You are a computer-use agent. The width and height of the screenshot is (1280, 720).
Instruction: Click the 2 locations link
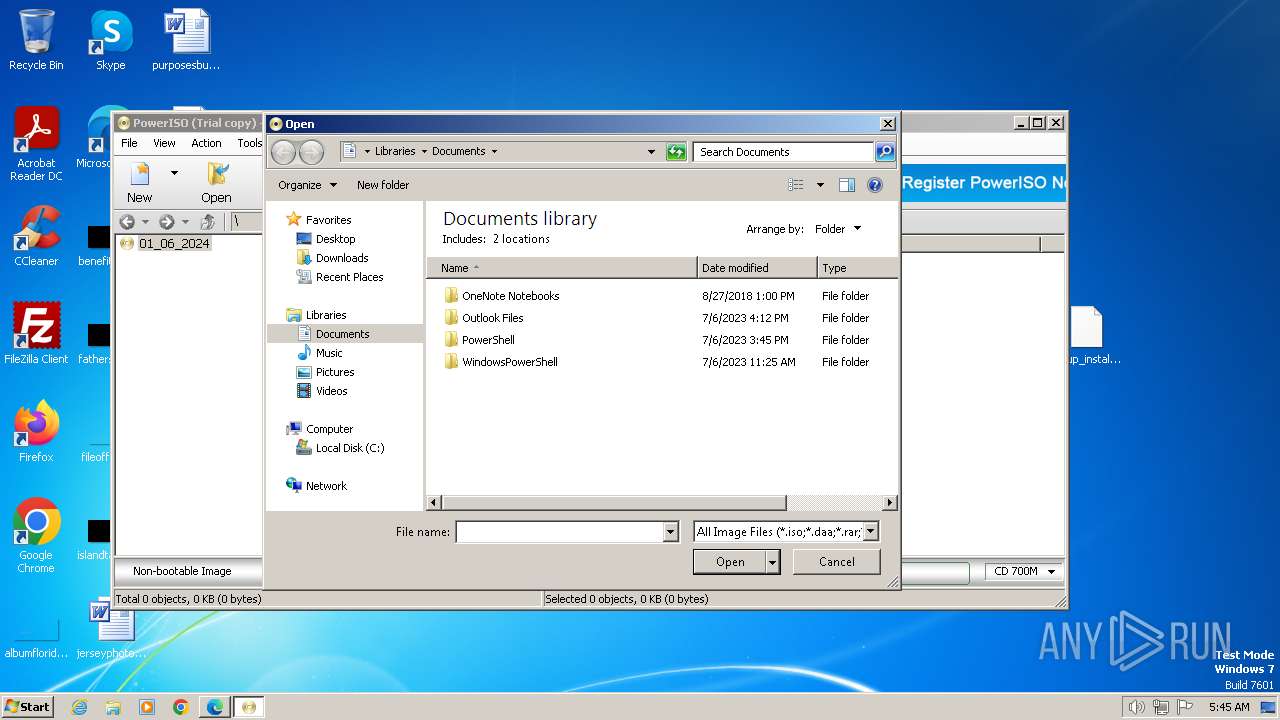click(521, 239)
